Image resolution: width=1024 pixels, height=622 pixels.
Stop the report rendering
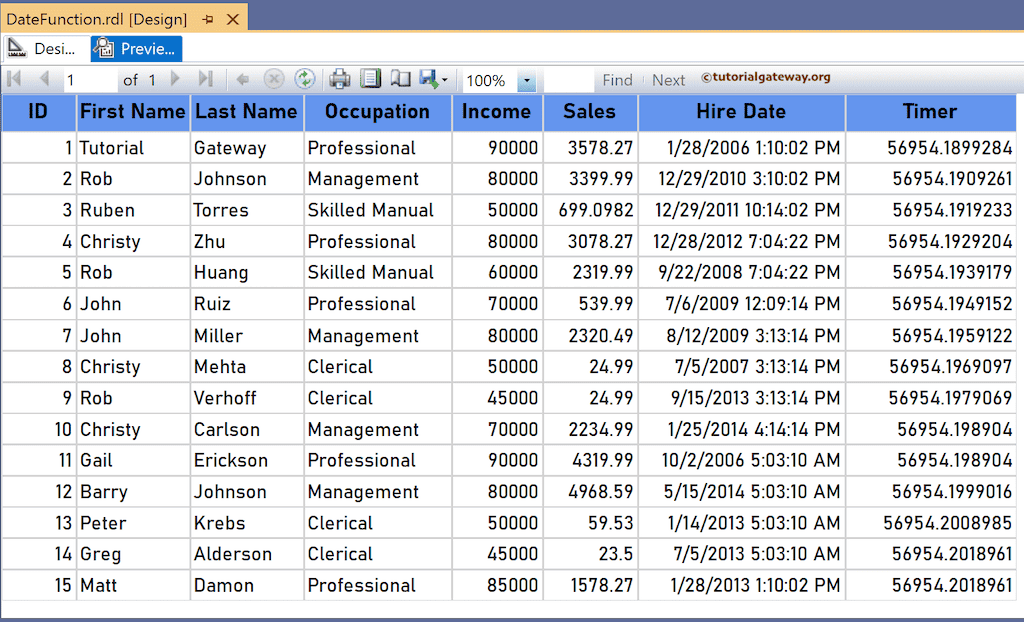275,80
